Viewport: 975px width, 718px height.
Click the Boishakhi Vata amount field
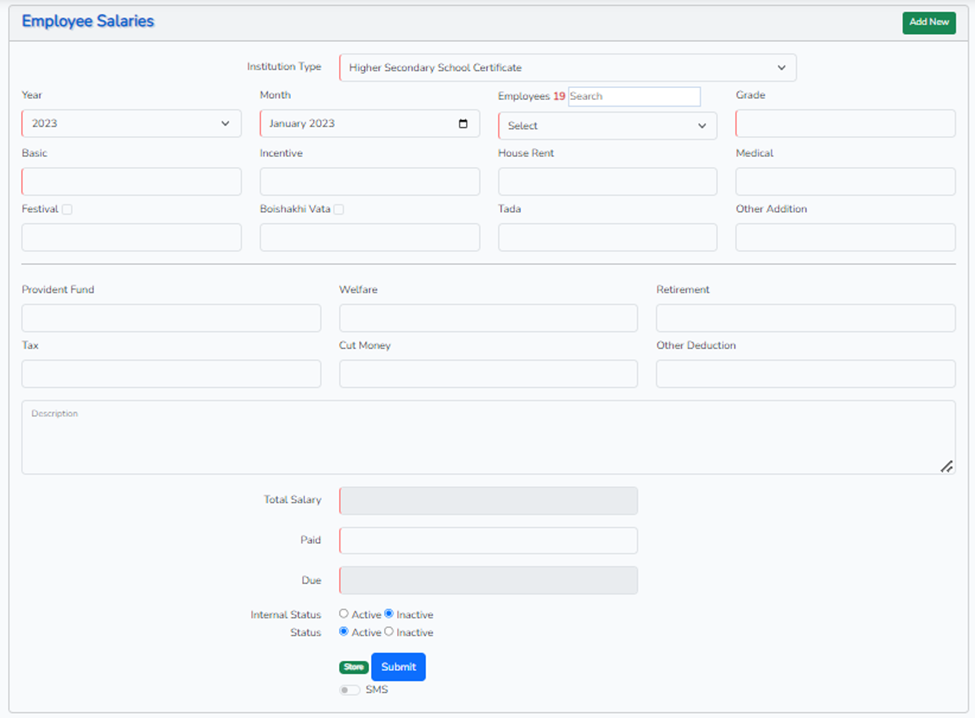click(x=370, y=237)
